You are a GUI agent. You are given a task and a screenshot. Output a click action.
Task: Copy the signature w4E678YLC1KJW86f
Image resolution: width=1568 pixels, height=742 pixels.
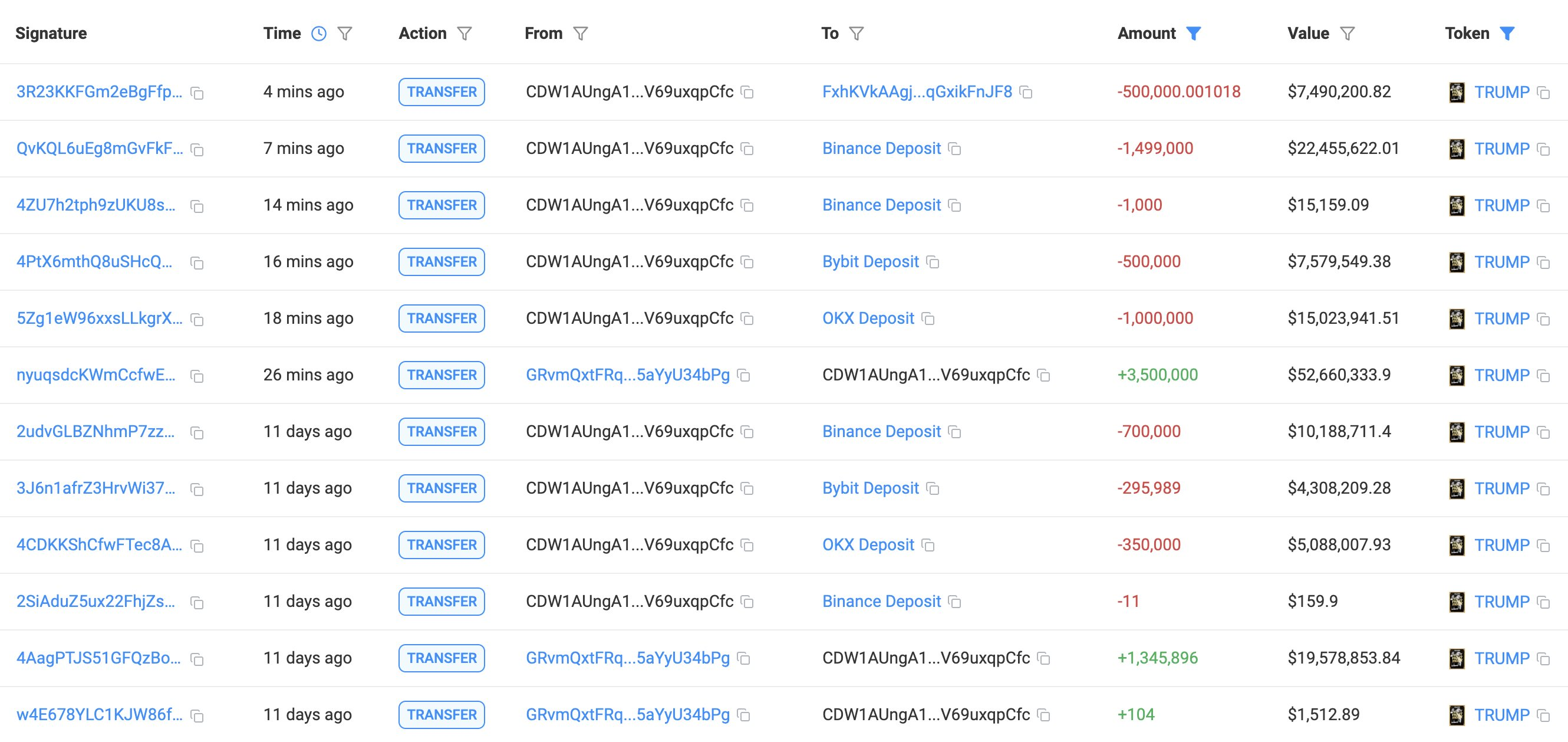coord(196,715)
